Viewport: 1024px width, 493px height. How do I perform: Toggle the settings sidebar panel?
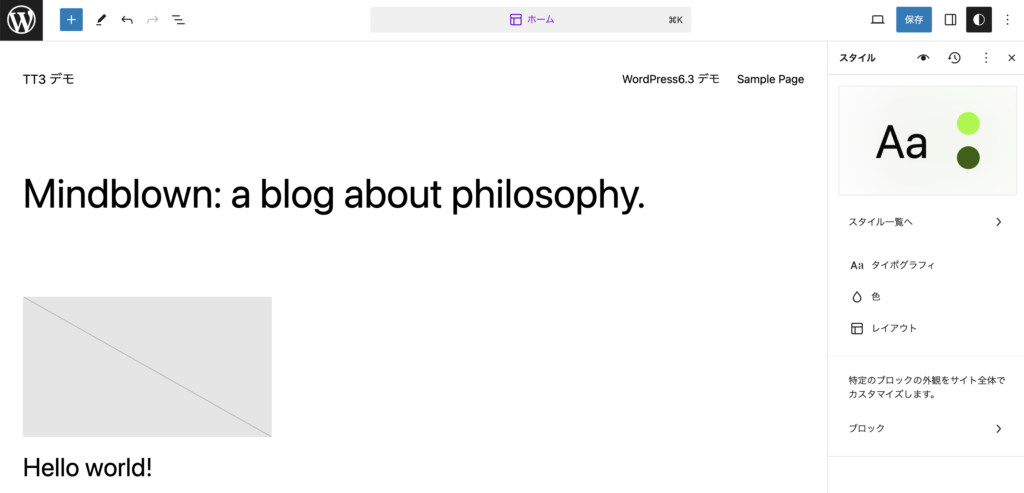tap(950, 20)
